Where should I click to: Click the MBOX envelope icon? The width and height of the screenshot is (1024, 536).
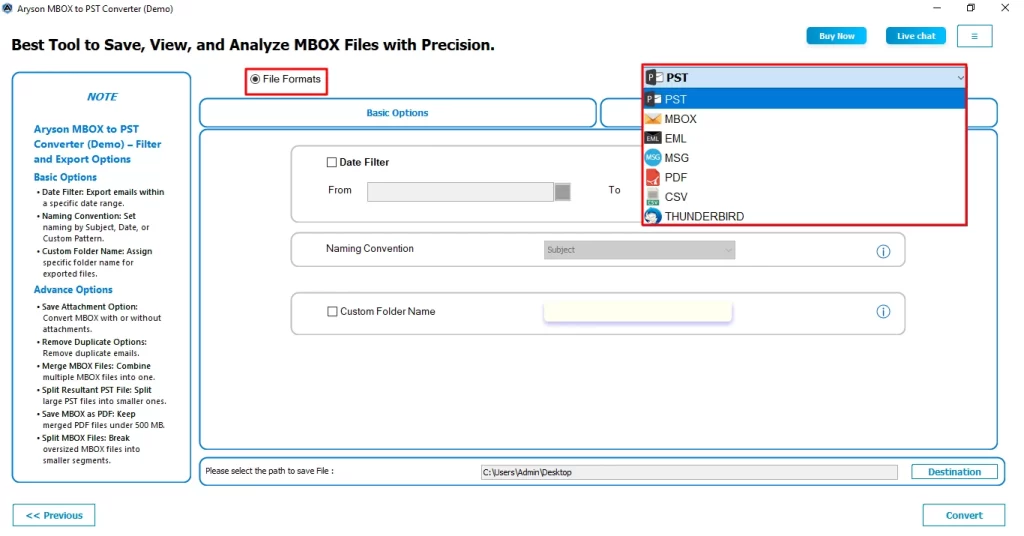point(652,119)
